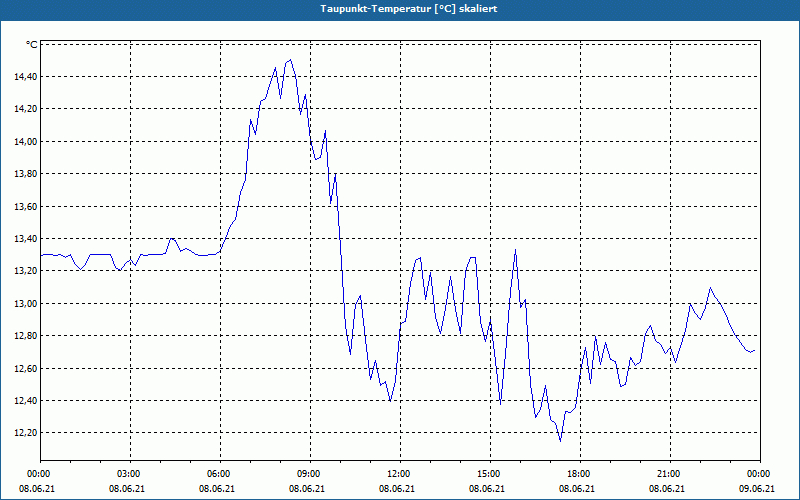This screenshot has height=500, width=800.
Task: Click the 13,00 y-axis label
Action: click(26, 304)
